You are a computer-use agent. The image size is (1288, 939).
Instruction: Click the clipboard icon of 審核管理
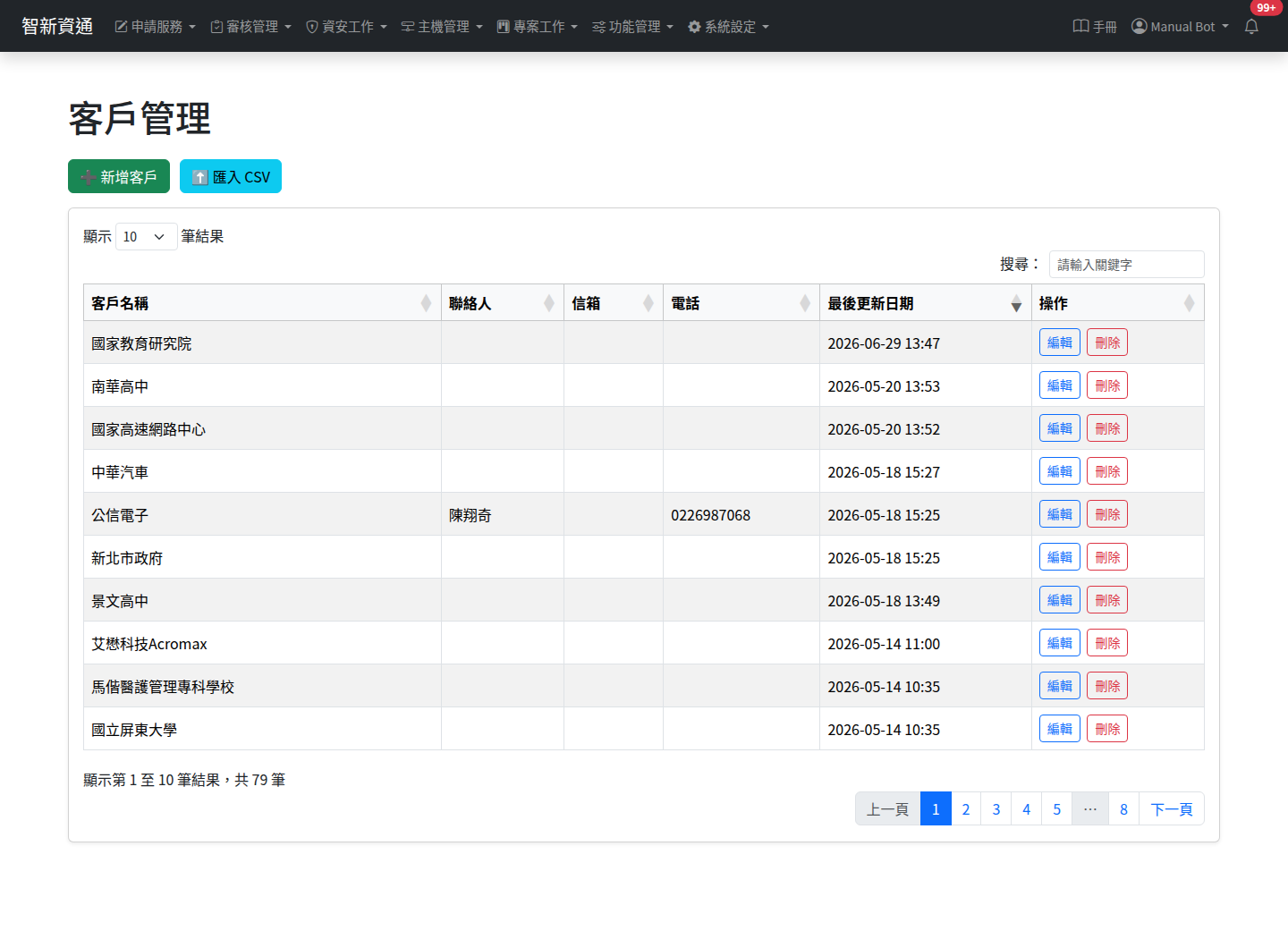click(216, 27)
